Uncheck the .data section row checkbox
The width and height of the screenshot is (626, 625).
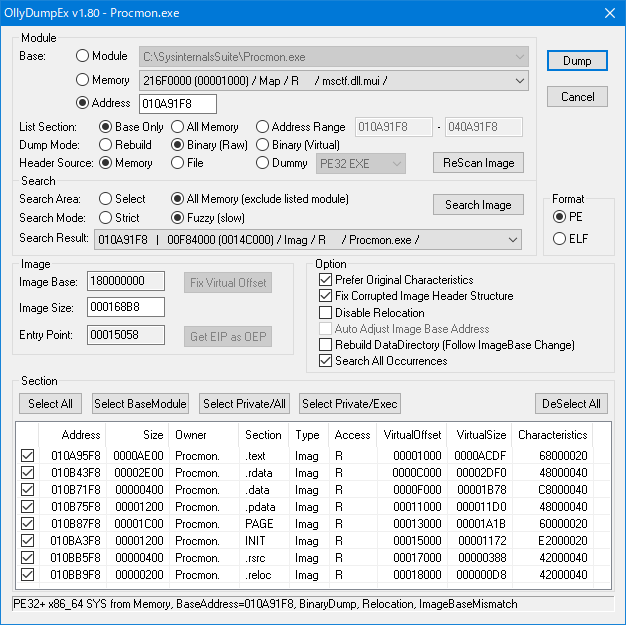pyautogui.click(x=28, y=490)
